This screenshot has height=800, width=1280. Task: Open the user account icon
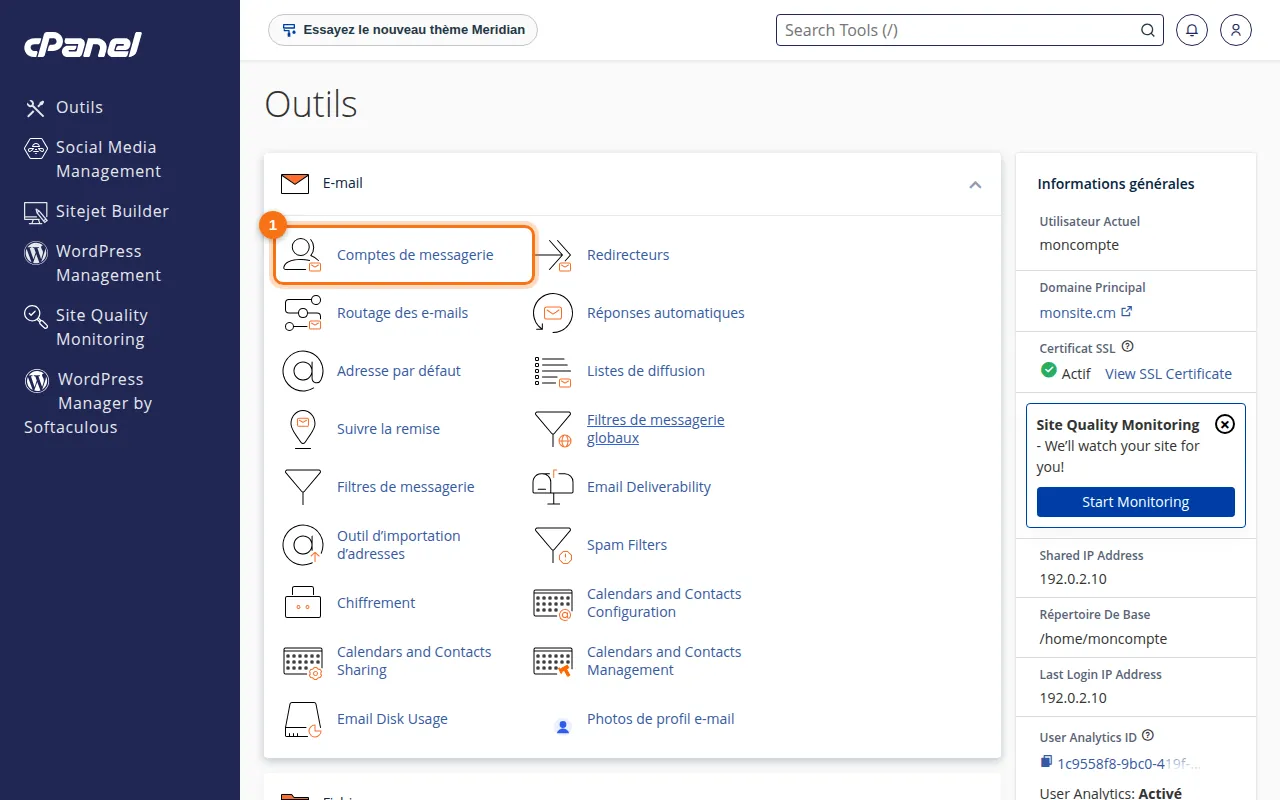tap(1236, 30)
